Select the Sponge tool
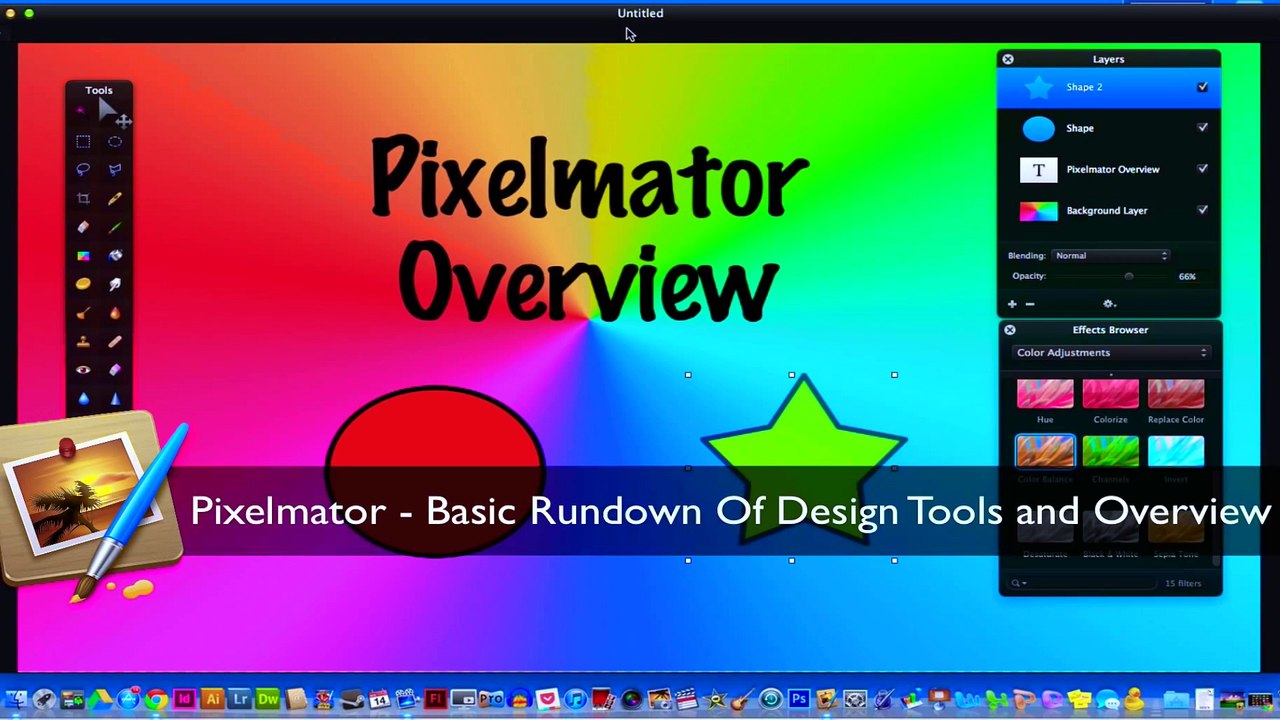 [x=83, y=284]
